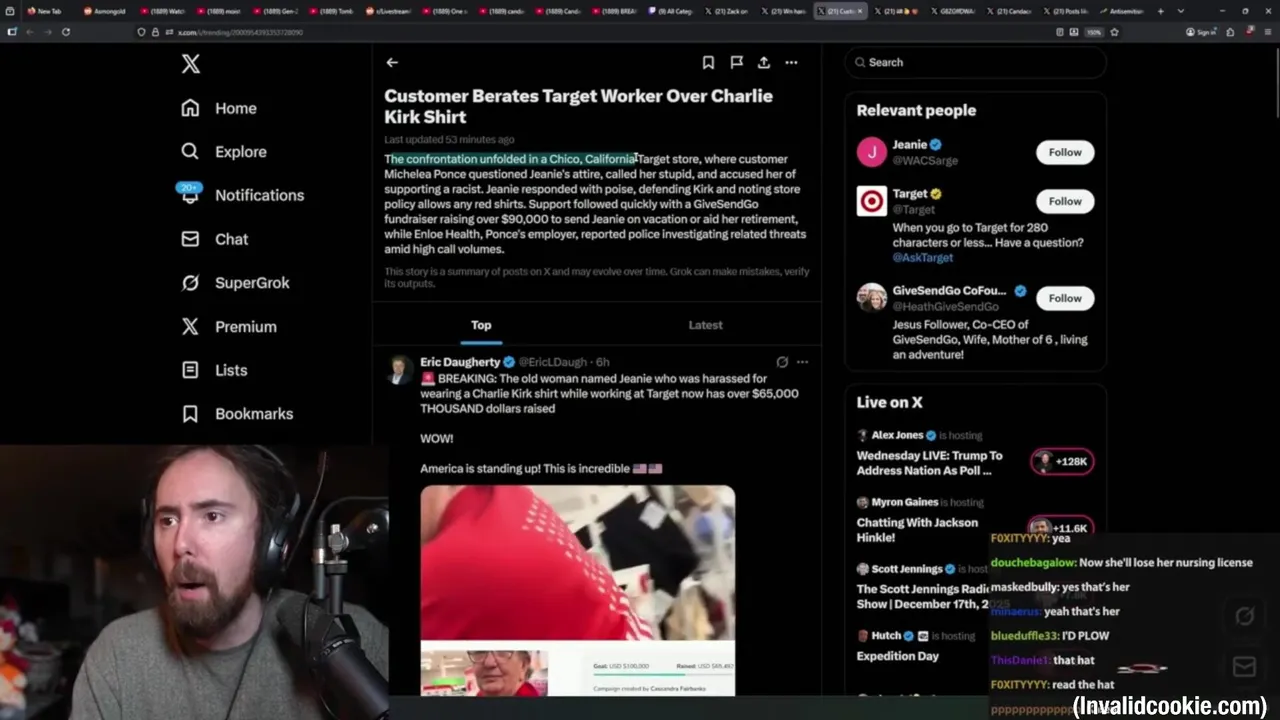Click the Home house icon
This screenshot has width=1280, height=720.
(190, 108)
